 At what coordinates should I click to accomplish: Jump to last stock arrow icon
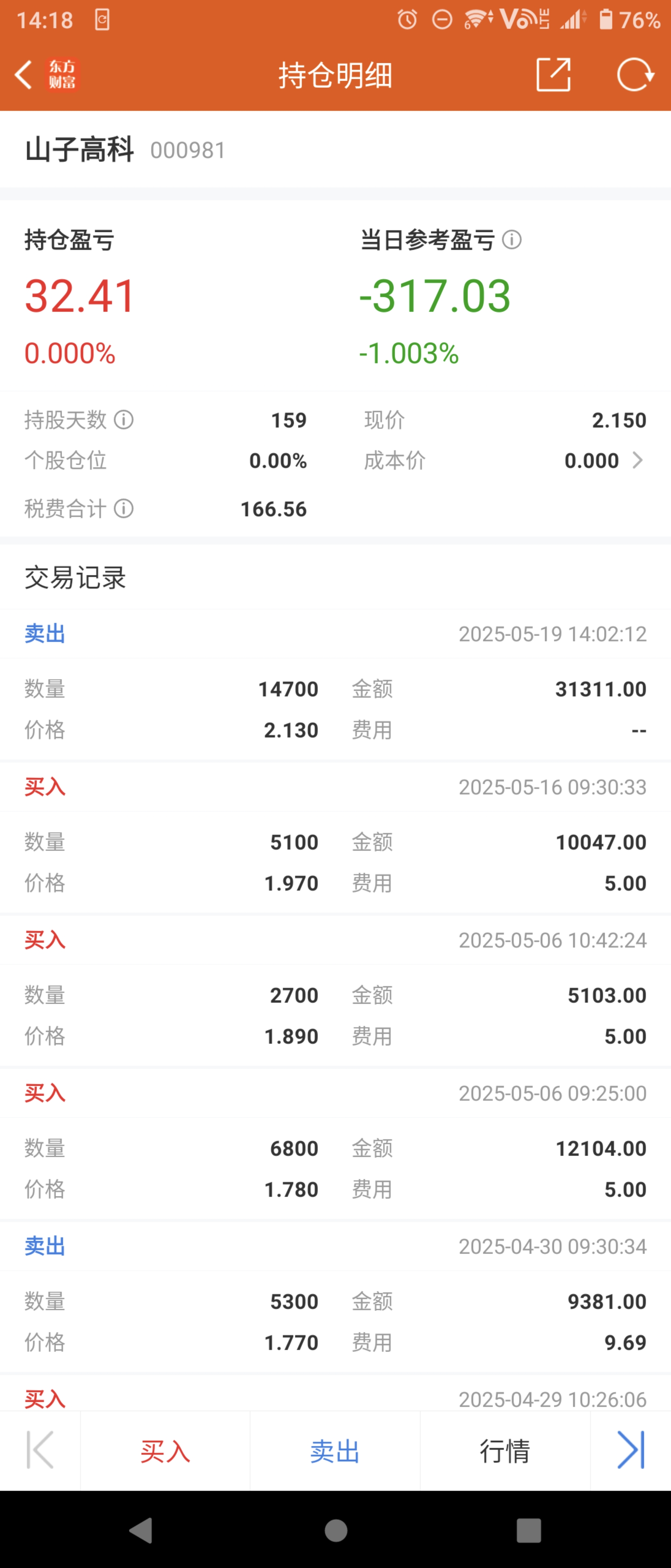tap(631, 1450)
